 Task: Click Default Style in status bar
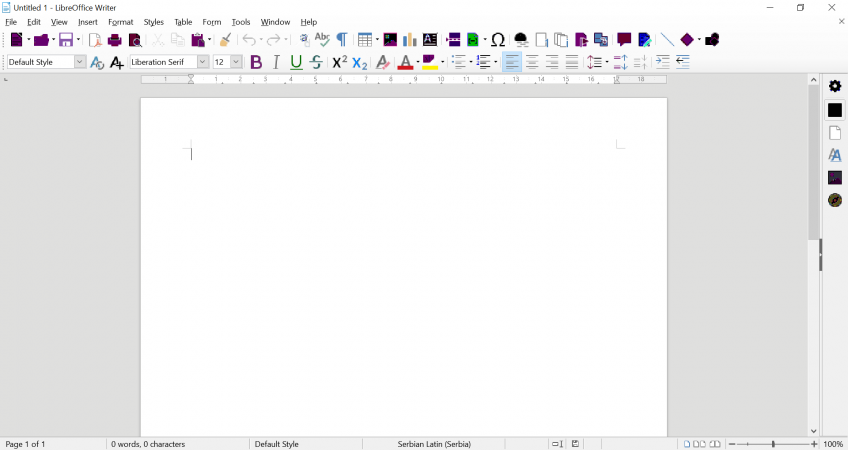point(276,444)
